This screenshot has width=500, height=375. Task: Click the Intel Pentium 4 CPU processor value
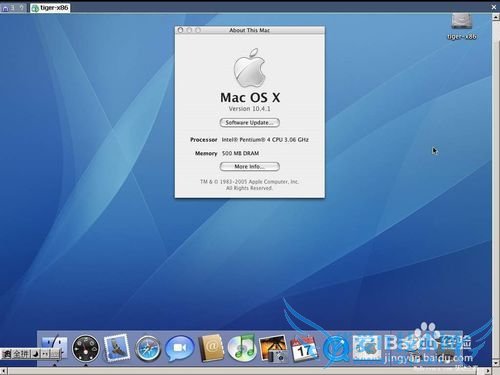265,140
